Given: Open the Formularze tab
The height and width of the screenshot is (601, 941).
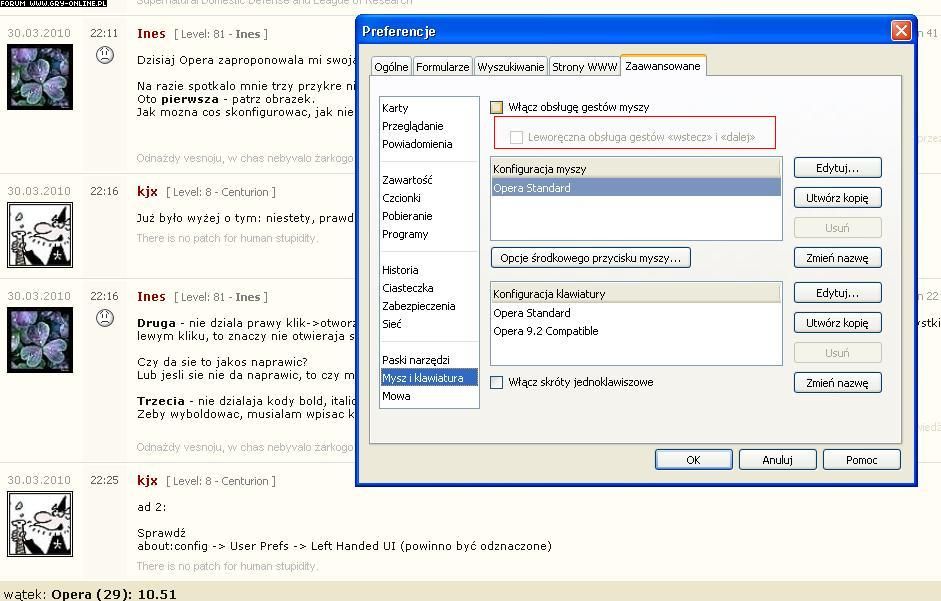Looking at the screenshot, I should click(443, 67).
